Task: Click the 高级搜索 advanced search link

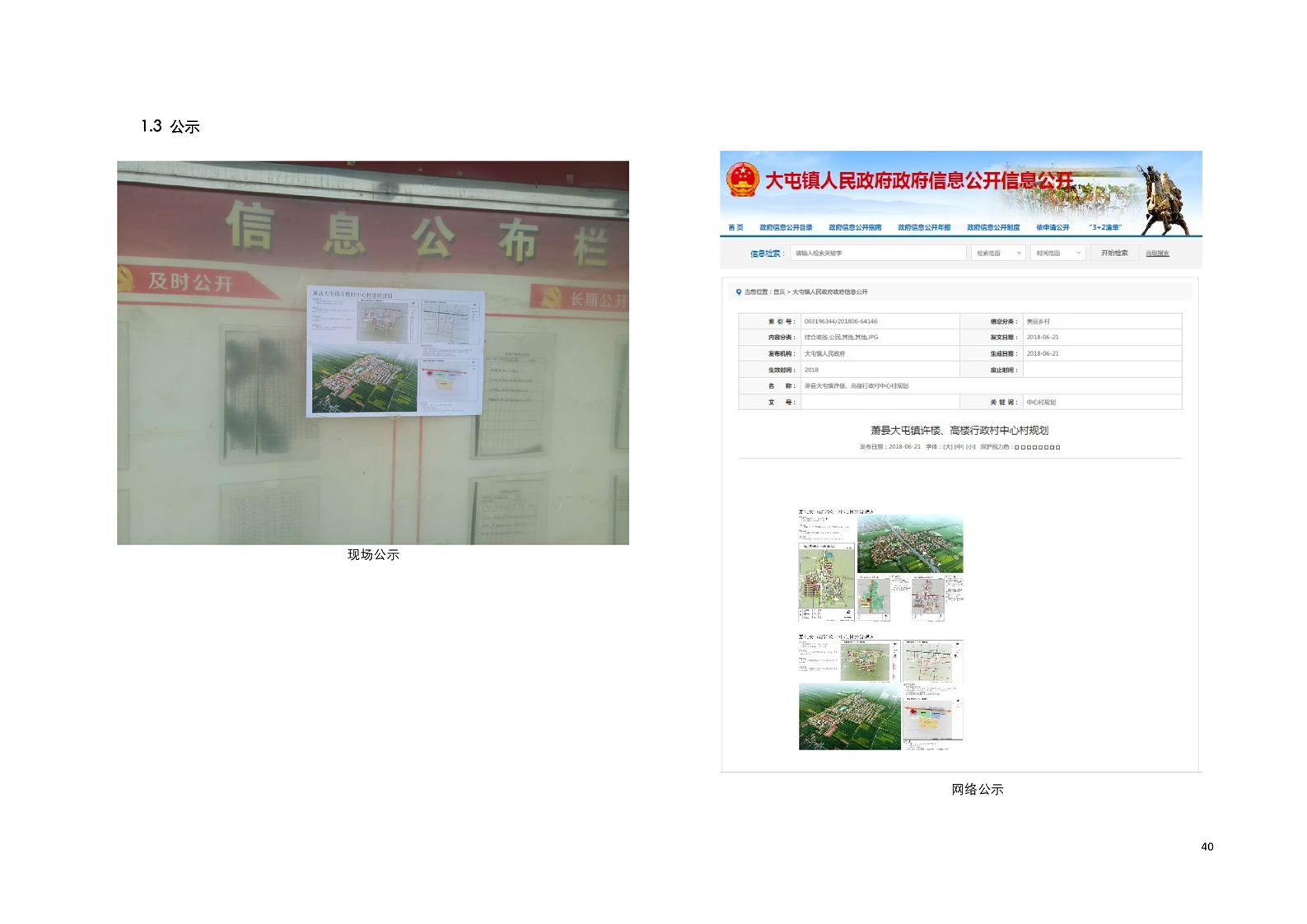Action: (x=1156, y=254)
